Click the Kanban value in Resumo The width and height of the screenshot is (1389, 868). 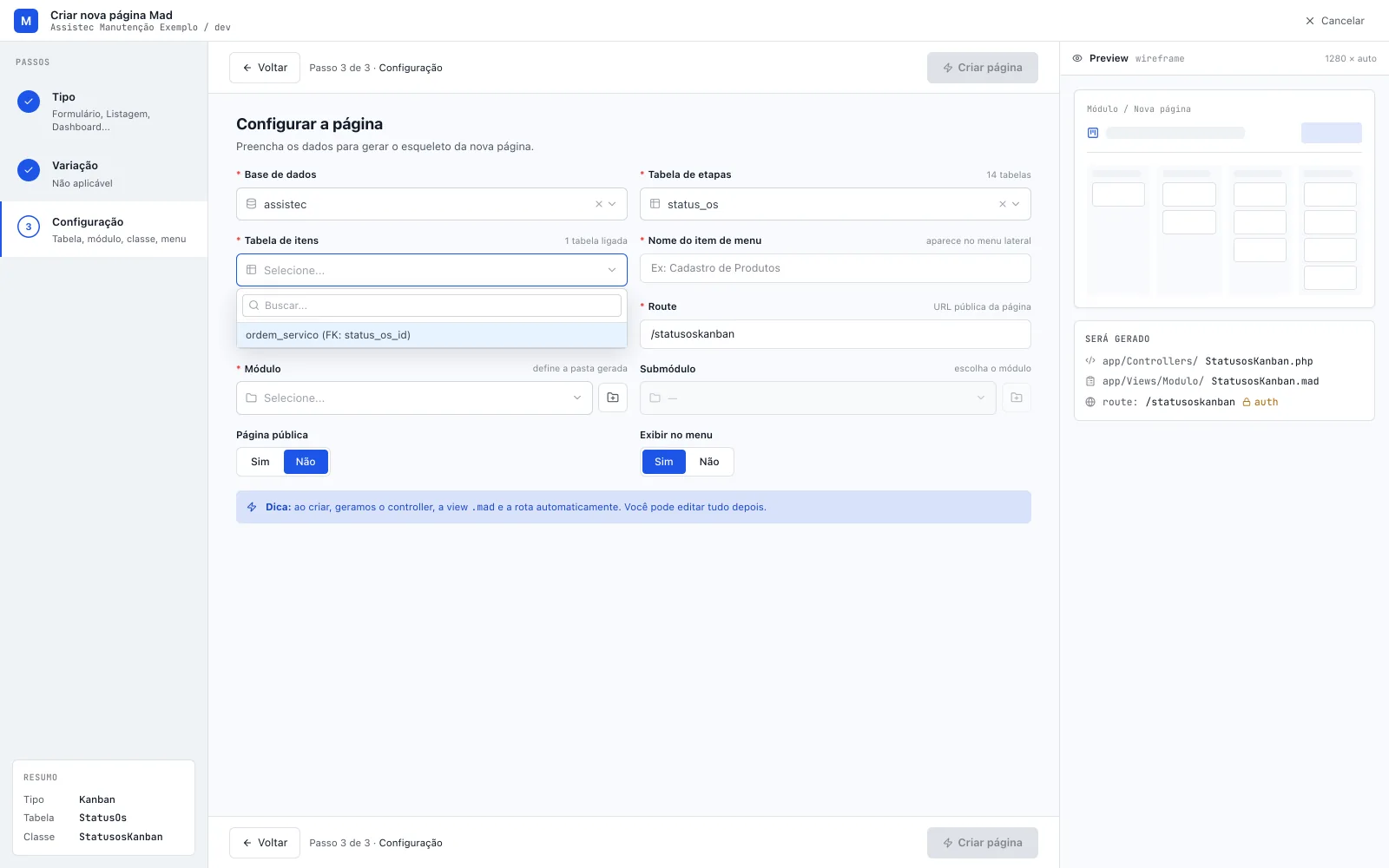97,799
